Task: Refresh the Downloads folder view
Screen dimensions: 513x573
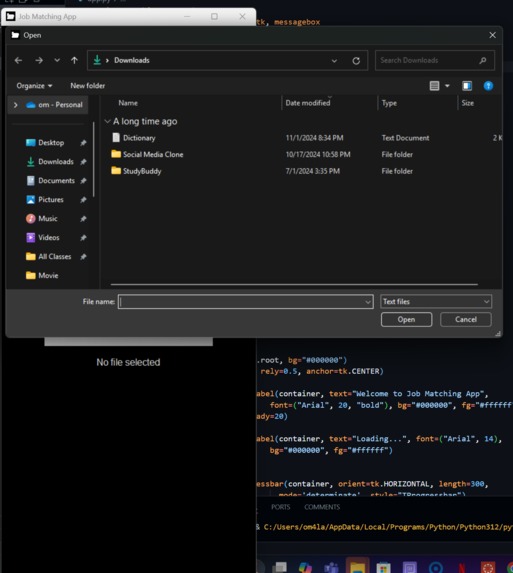Action: (356, 61)
